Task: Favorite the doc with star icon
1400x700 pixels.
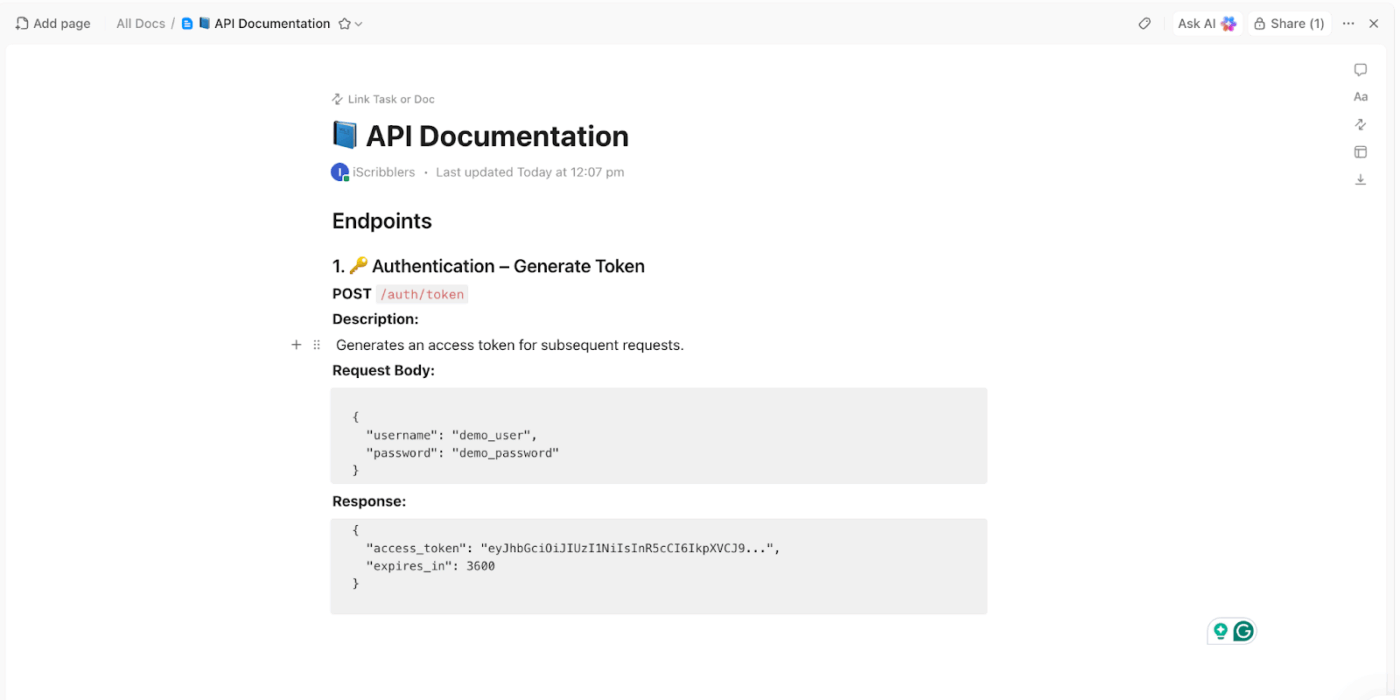Action: point(344,24)
